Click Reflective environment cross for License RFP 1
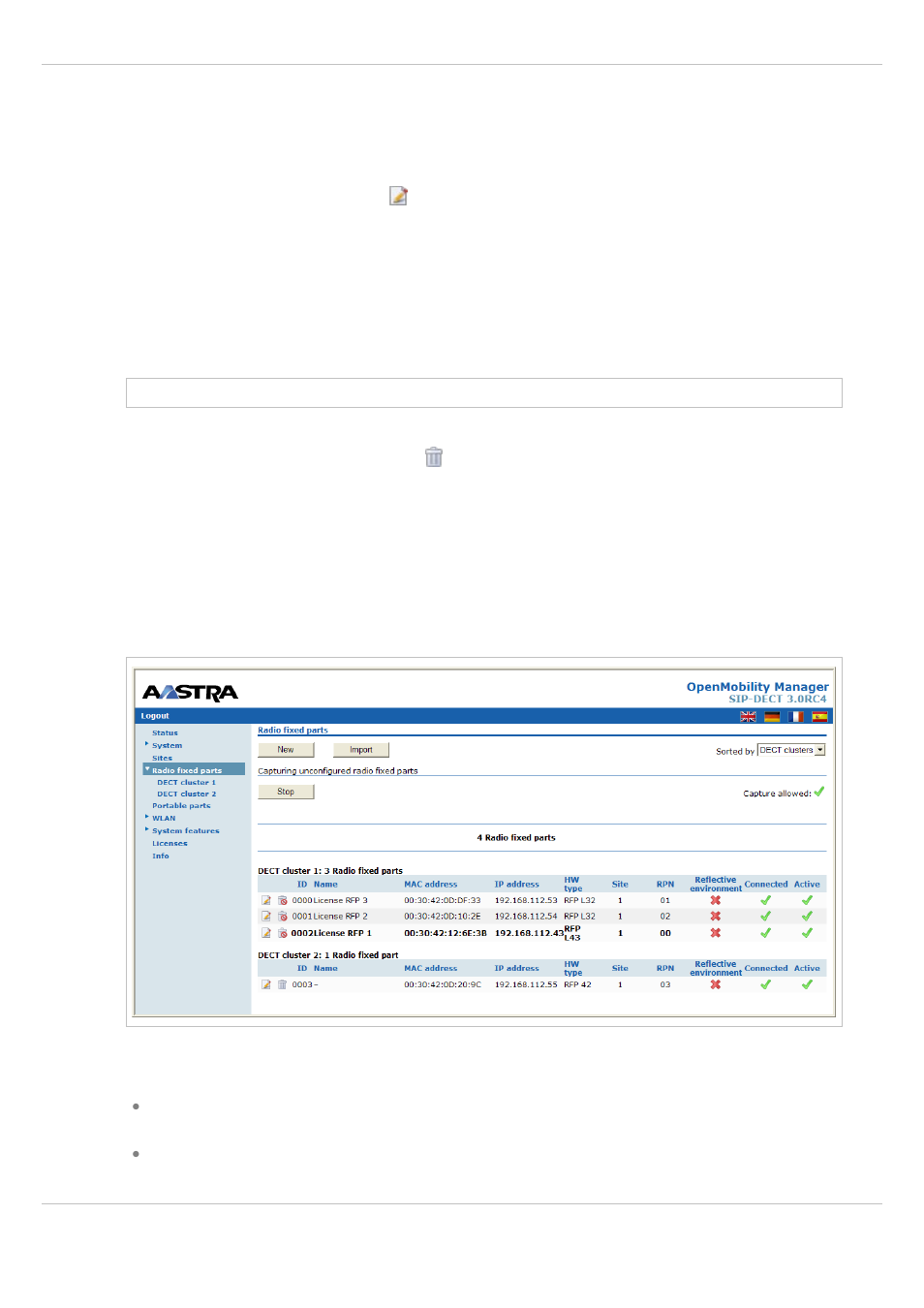 [716, 933]
